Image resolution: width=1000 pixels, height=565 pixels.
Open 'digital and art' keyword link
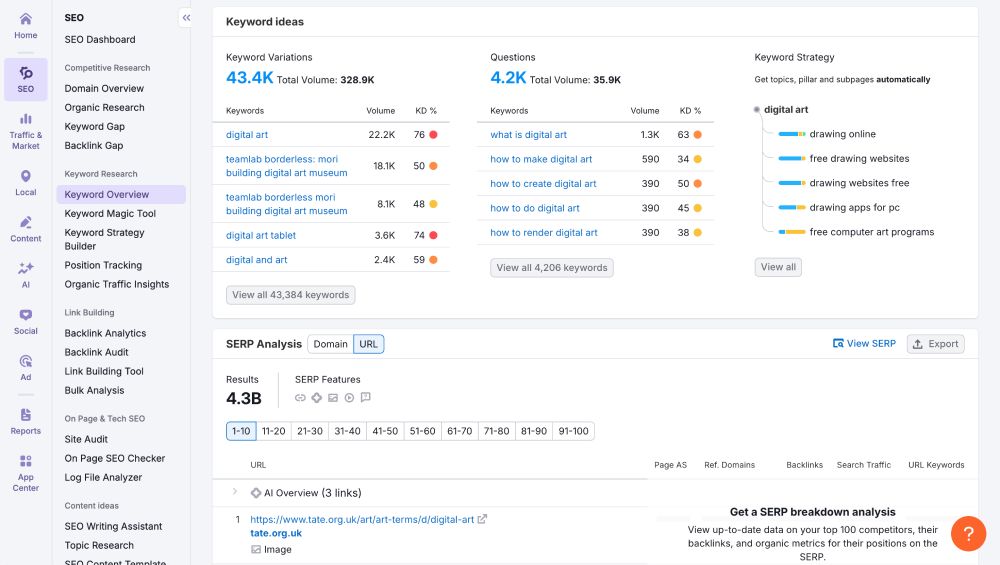[x=256, y=260]
